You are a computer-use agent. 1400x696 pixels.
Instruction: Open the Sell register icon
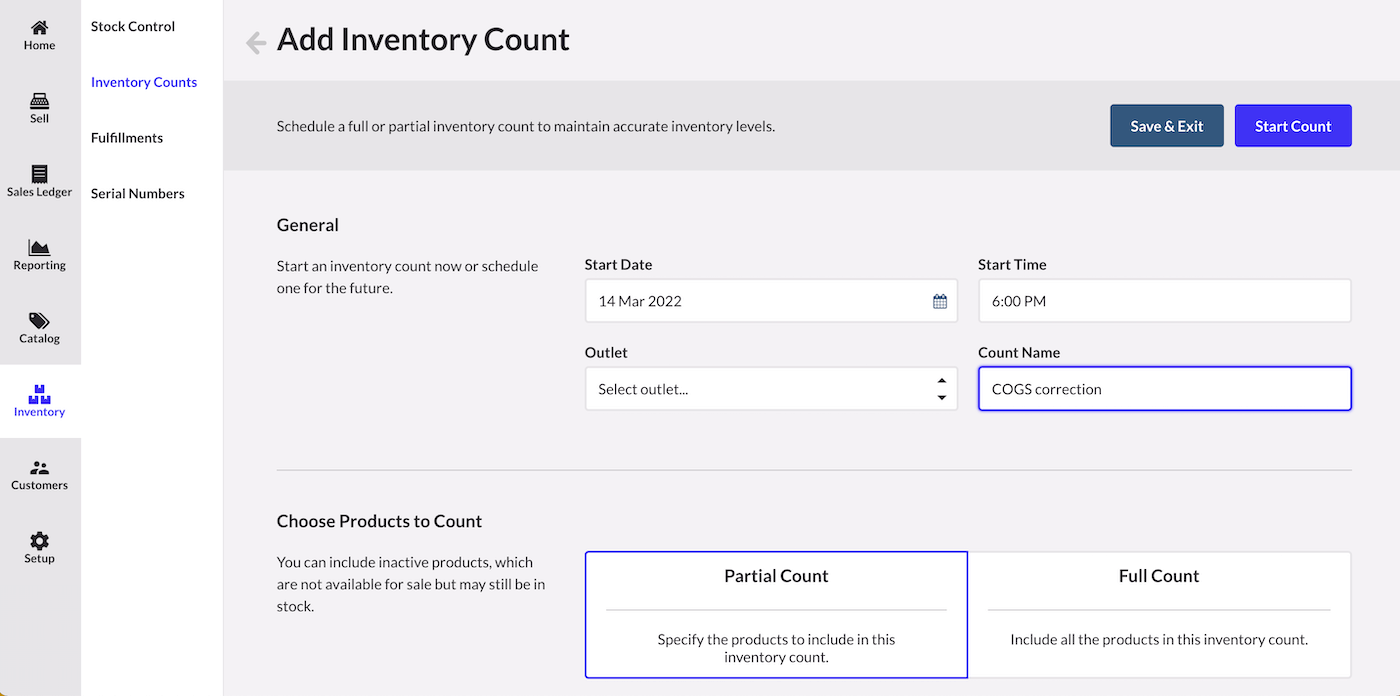(39, 101)
